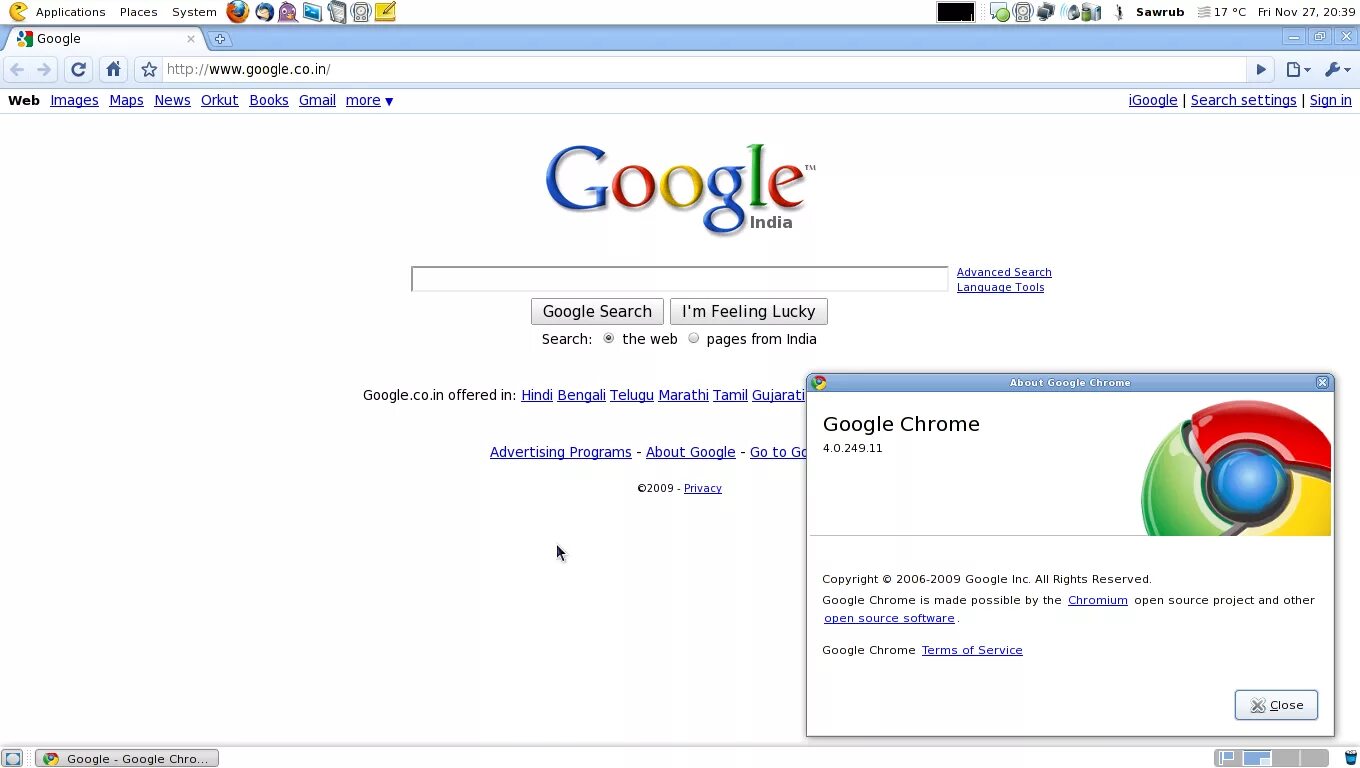Open the System menu
The height and width of the screenshot is (768, 1360).
[194, 12]
